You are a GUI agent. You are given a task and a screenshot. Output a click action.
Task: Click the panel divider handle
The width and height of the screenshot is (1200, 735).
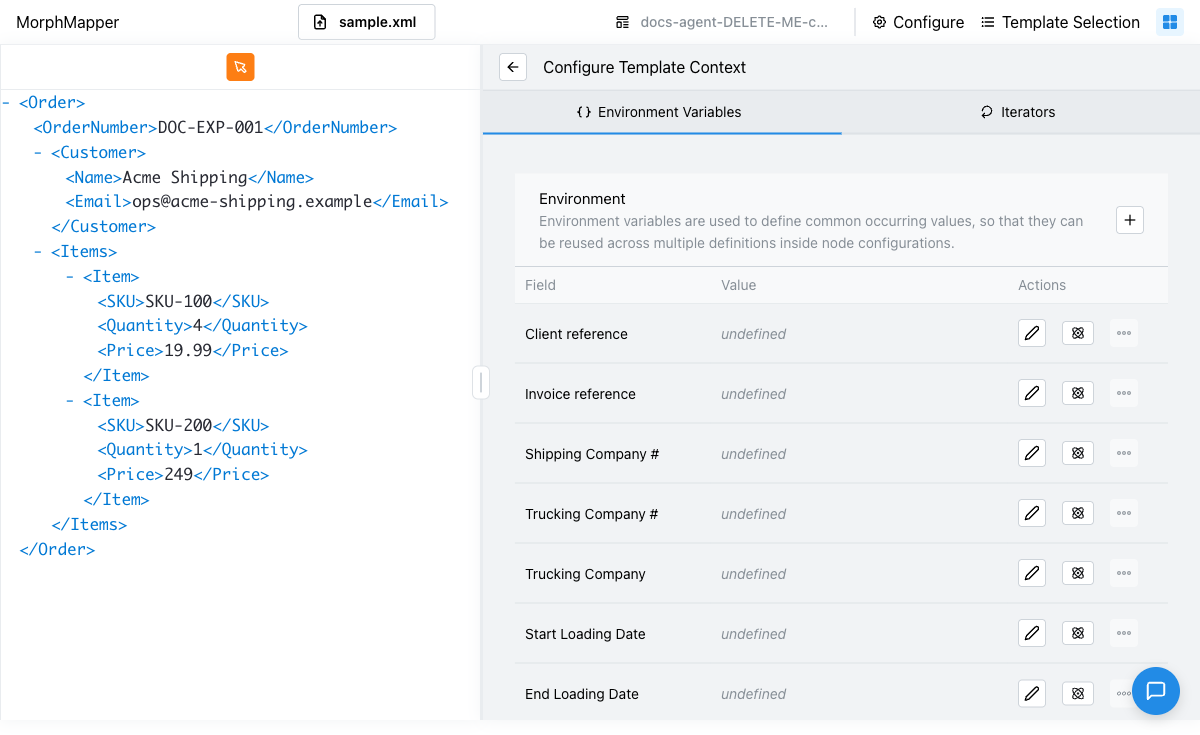pos(481,382)
